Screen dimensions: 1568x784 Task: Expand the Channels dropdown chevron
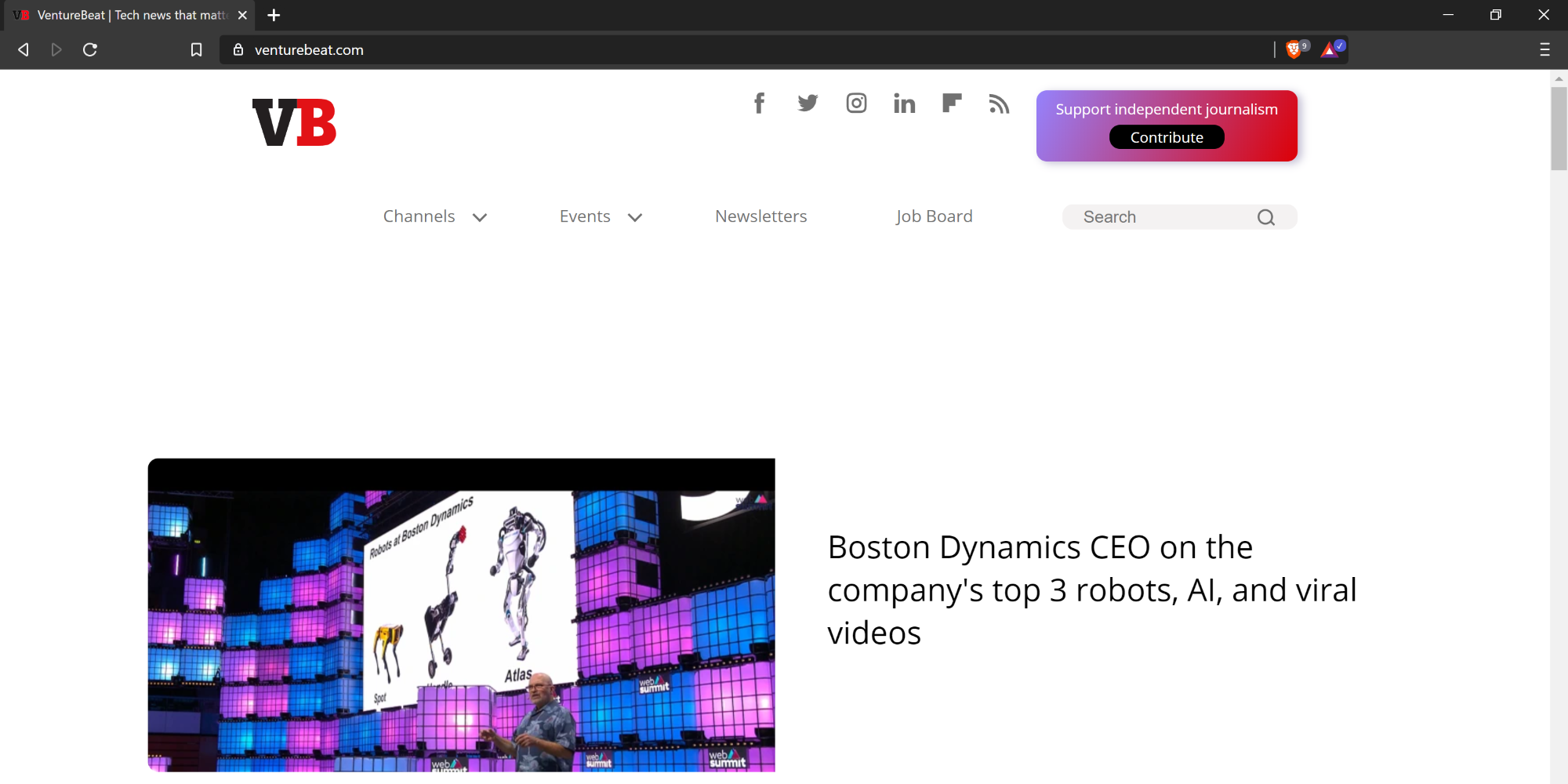tap(480, 217)
